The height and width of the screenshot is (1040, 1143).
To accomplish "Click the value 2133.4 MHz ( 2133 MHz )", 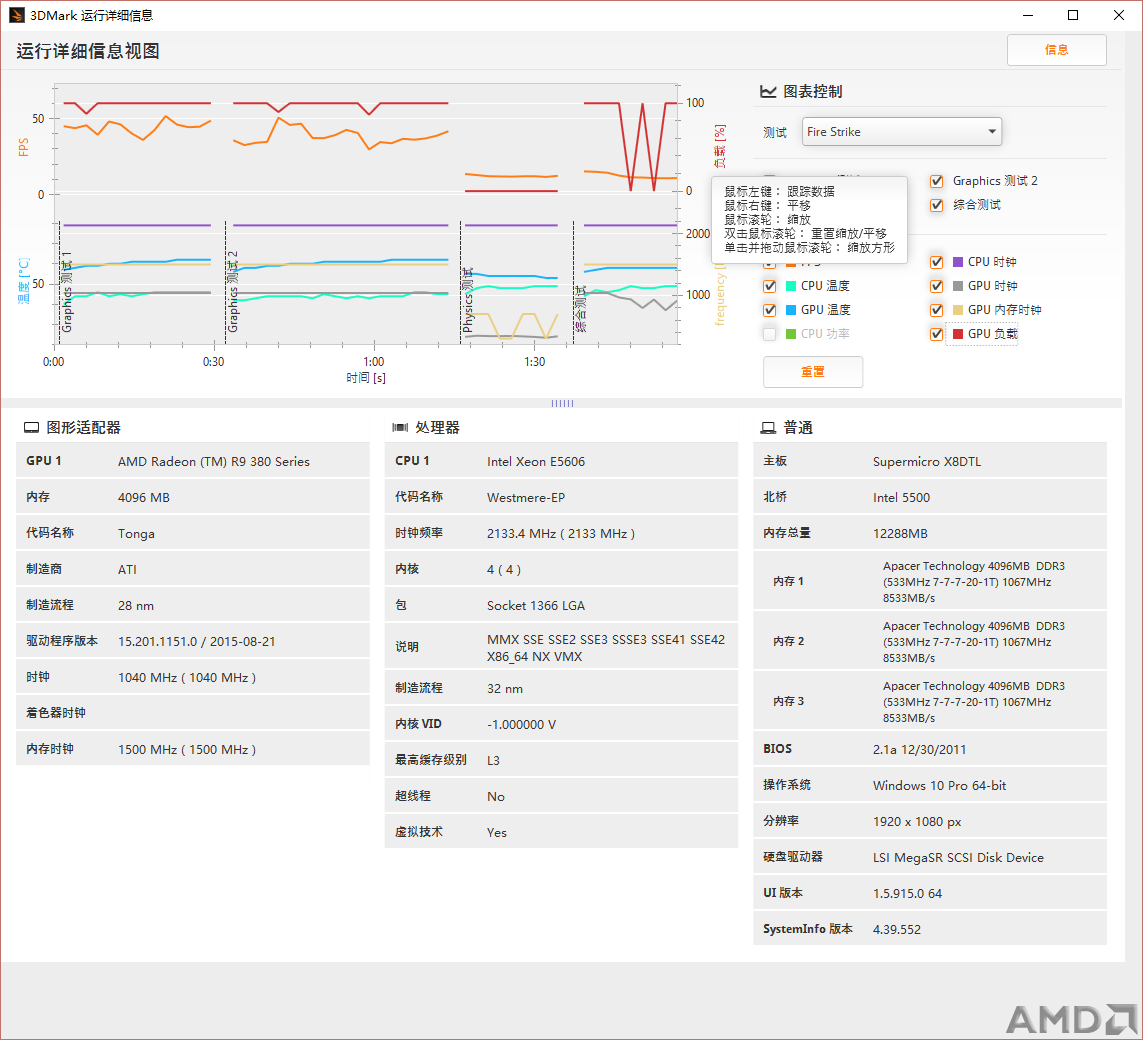I will tap(561, 533).
